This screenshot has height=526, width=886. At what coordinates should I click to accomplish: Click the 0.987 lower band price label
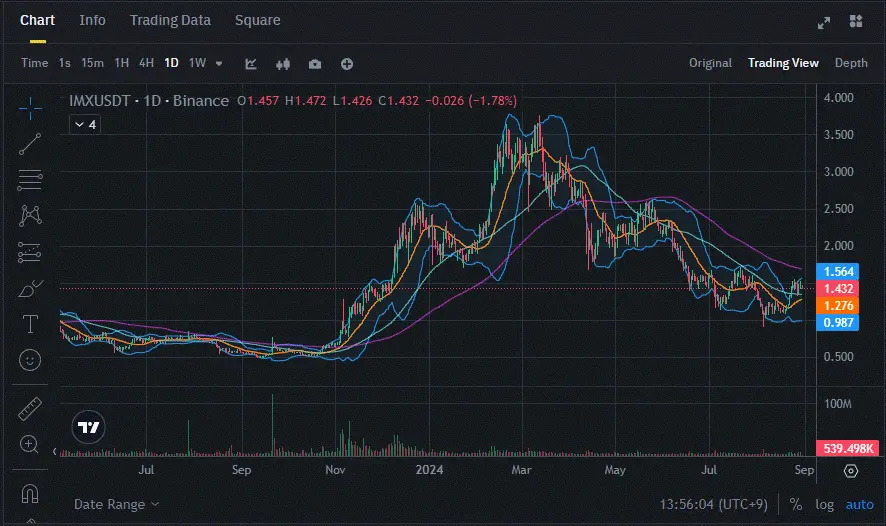point(838,323)
